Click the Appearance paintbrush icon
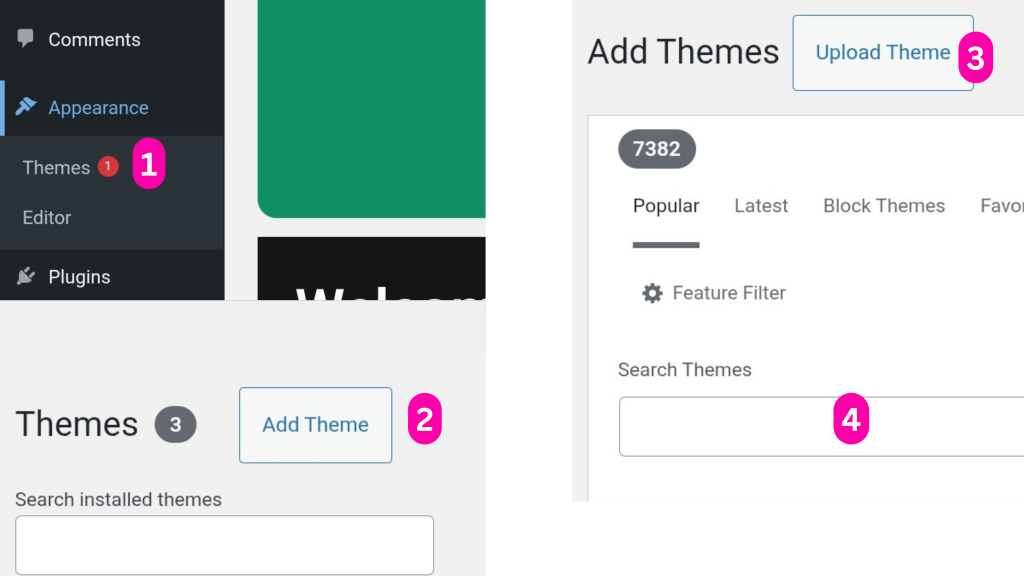This screenshot has width=1024, height=576. point(25,106)
